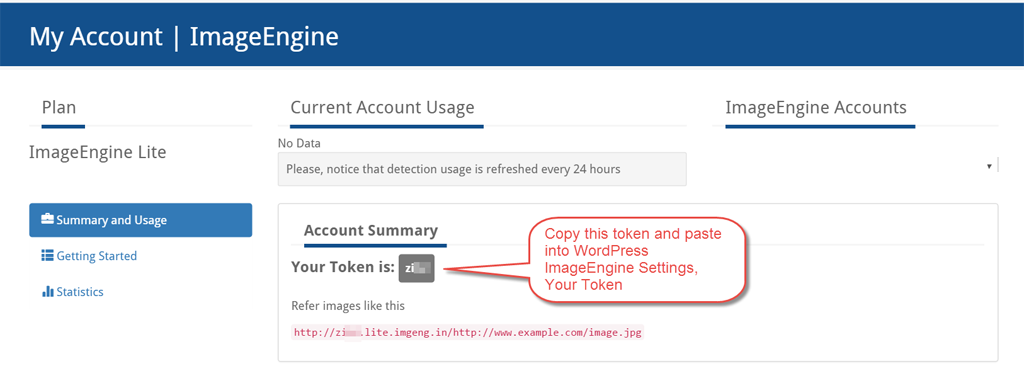Click the Plan heading

[x=59, y=107]
